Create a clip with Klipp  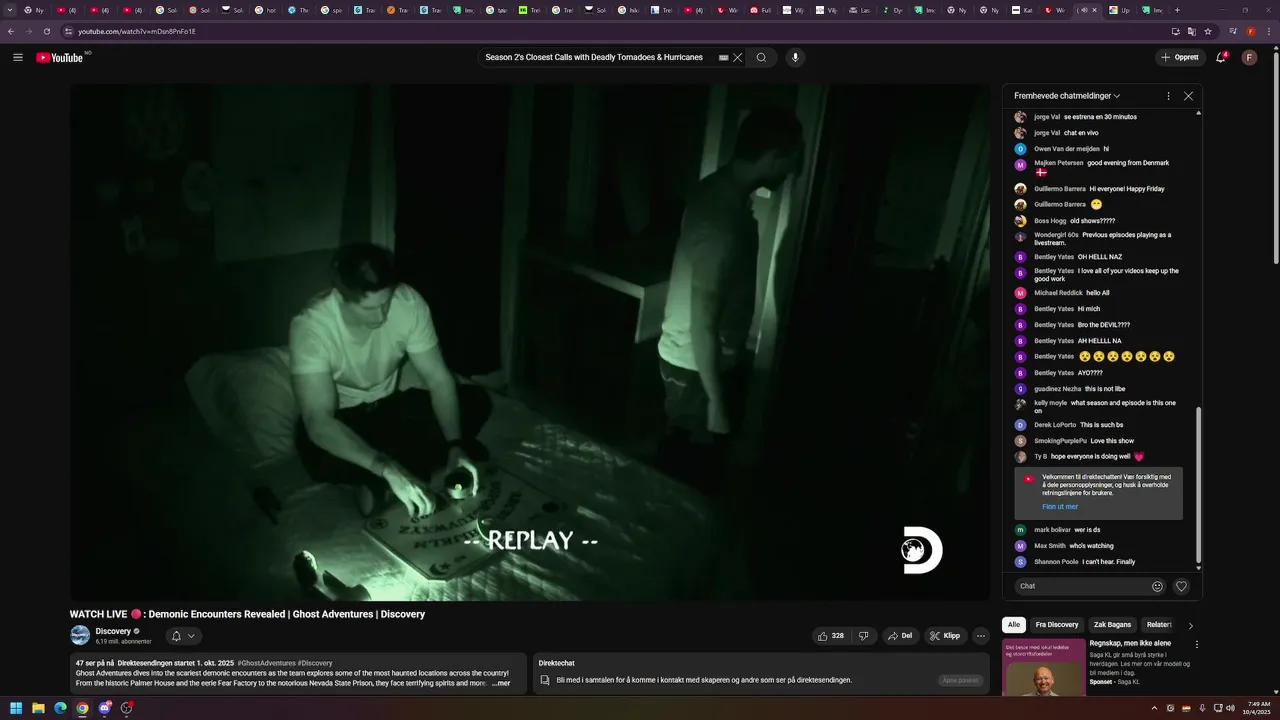(x=945, y=635)
